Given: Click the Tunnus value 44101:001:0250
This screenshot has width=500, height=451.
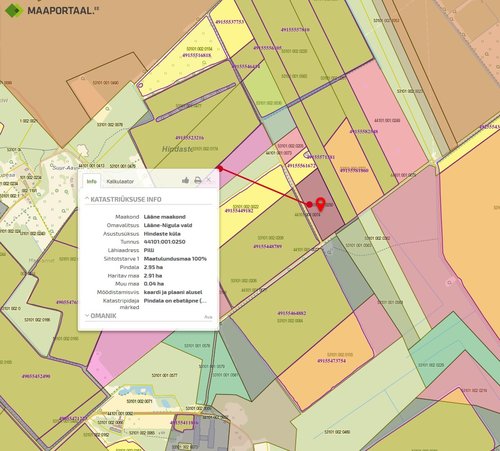Looking at the screenshot, I should [165, 242].
